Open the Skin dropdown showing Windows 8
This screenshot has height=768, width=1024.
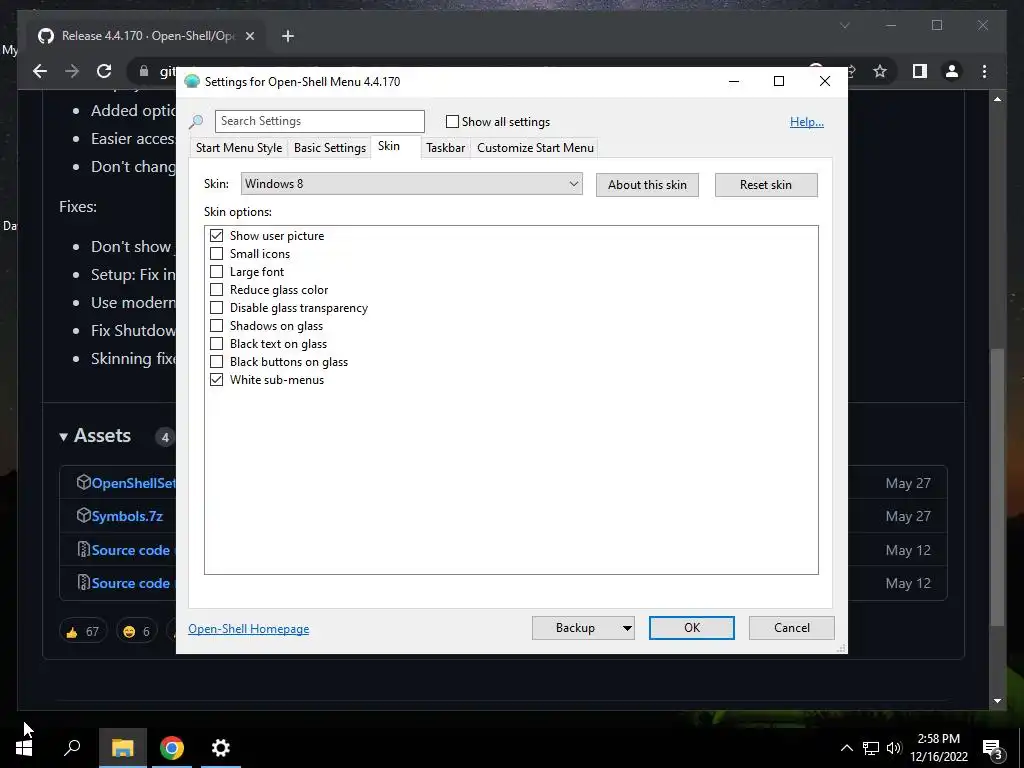(x=411, y=184)
